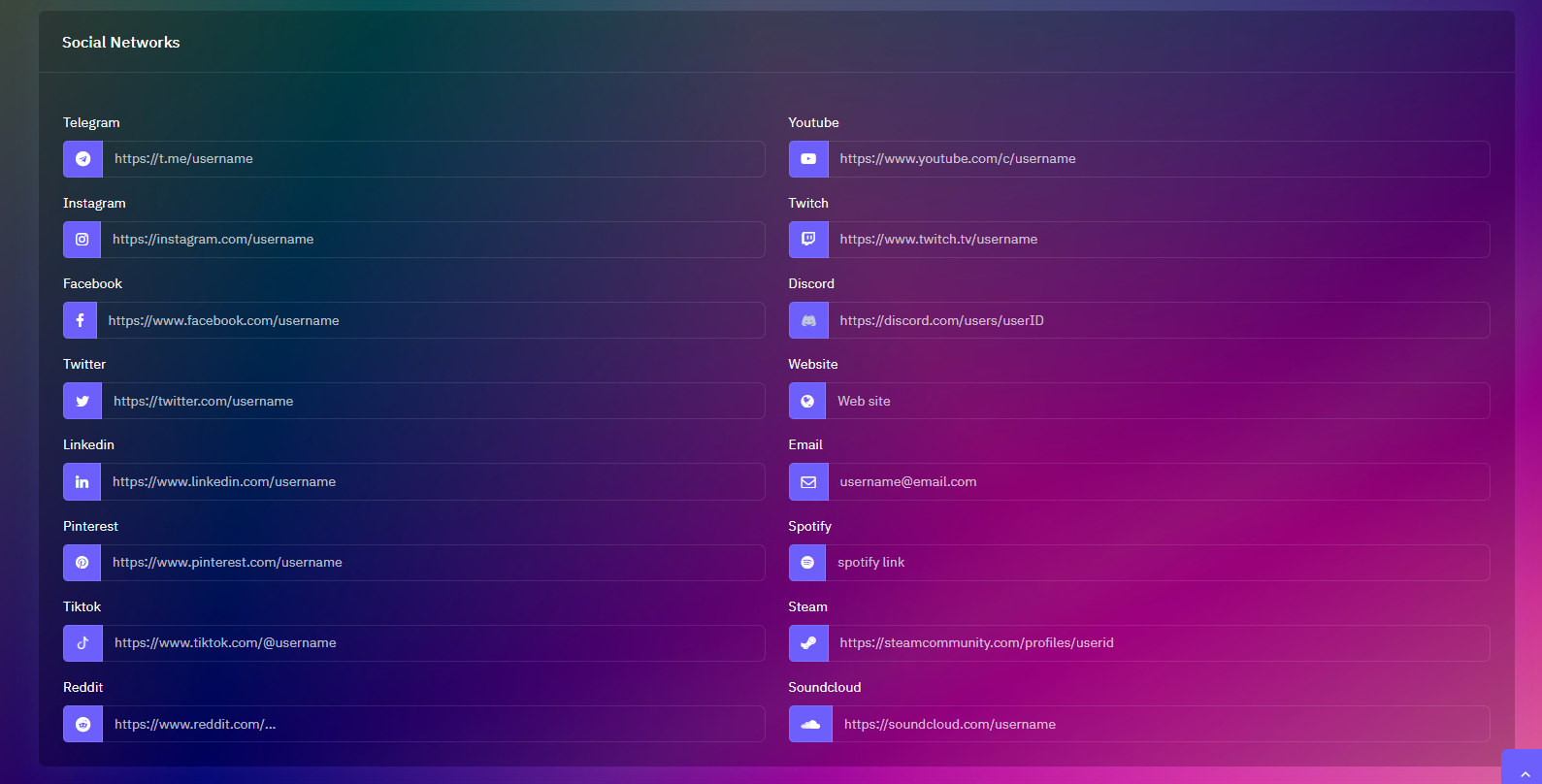Click the Steam field label
Viewport: 1542px width, 784px height.
click(807, 606)
